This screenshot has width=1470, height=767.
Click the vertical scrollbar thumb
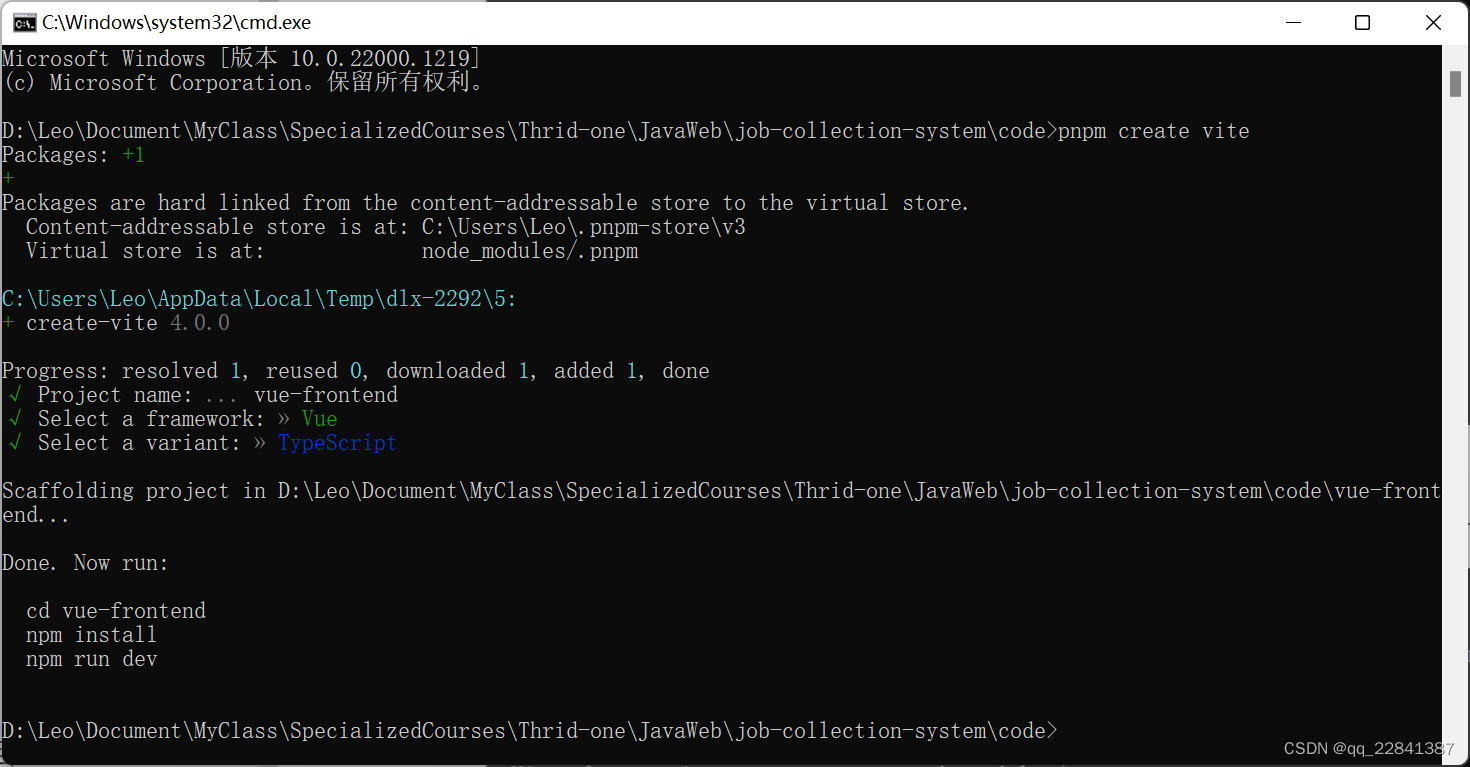point(1455,84)
